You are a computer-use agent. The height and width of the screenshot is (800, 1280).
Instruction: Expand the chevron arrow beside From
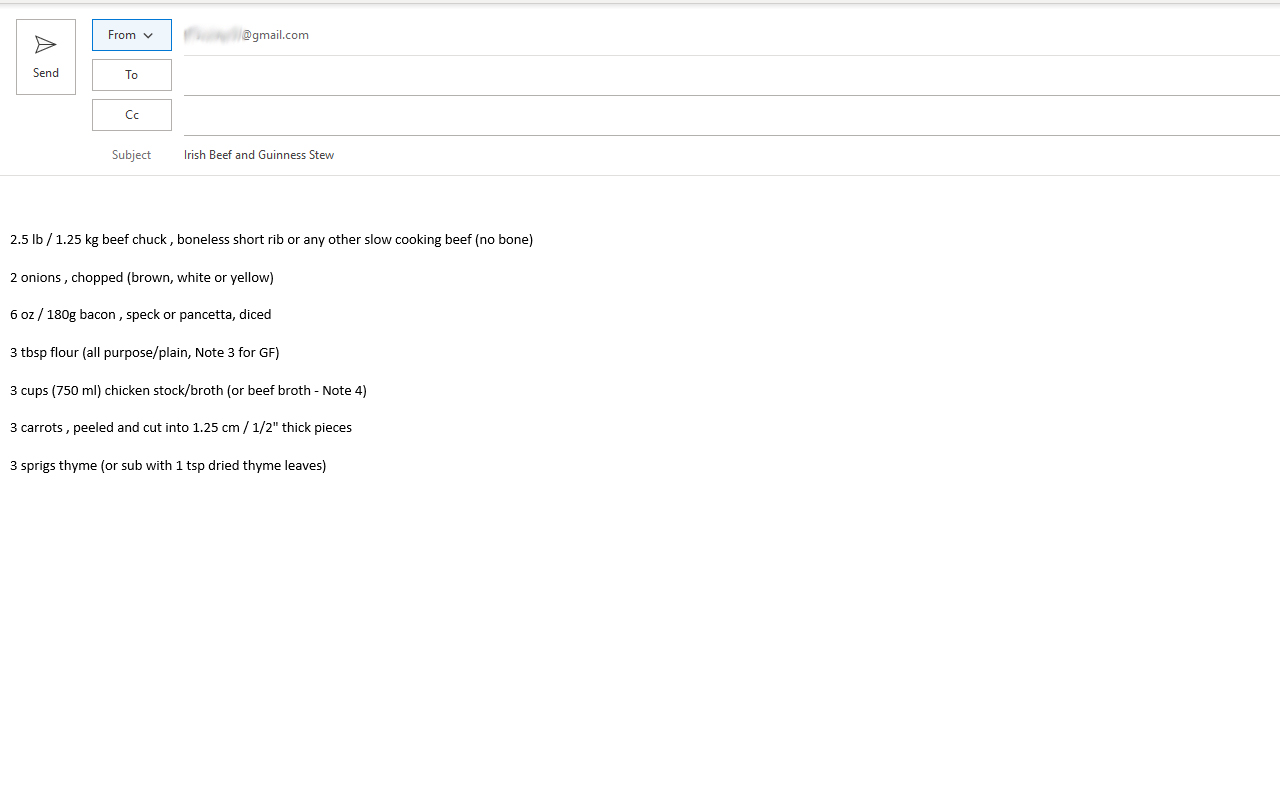[148, 36]
